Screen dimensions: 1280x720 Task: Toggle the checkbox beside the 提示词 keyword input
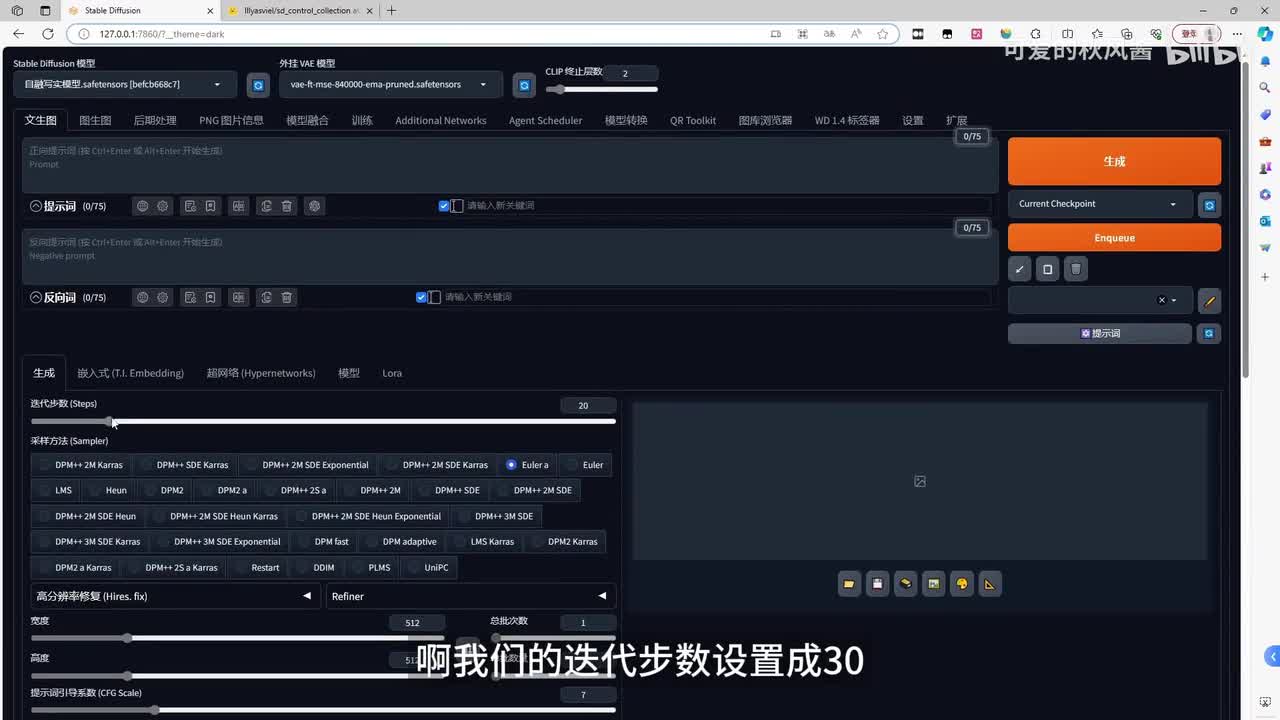tap(444, 206)
